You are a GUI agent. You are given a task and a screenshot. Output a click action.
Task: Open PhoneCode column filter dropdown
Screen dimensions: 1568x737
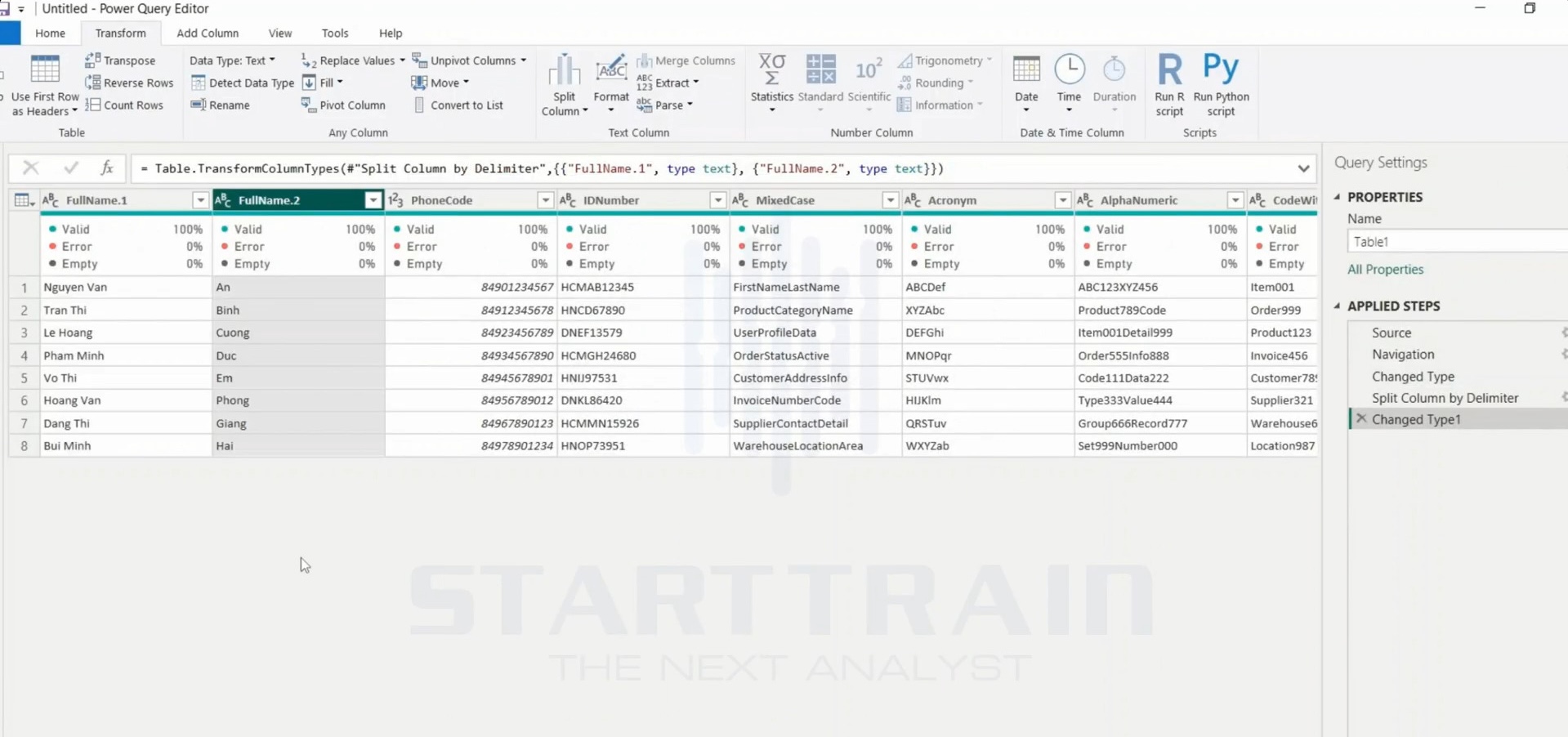tap(545, 200)
